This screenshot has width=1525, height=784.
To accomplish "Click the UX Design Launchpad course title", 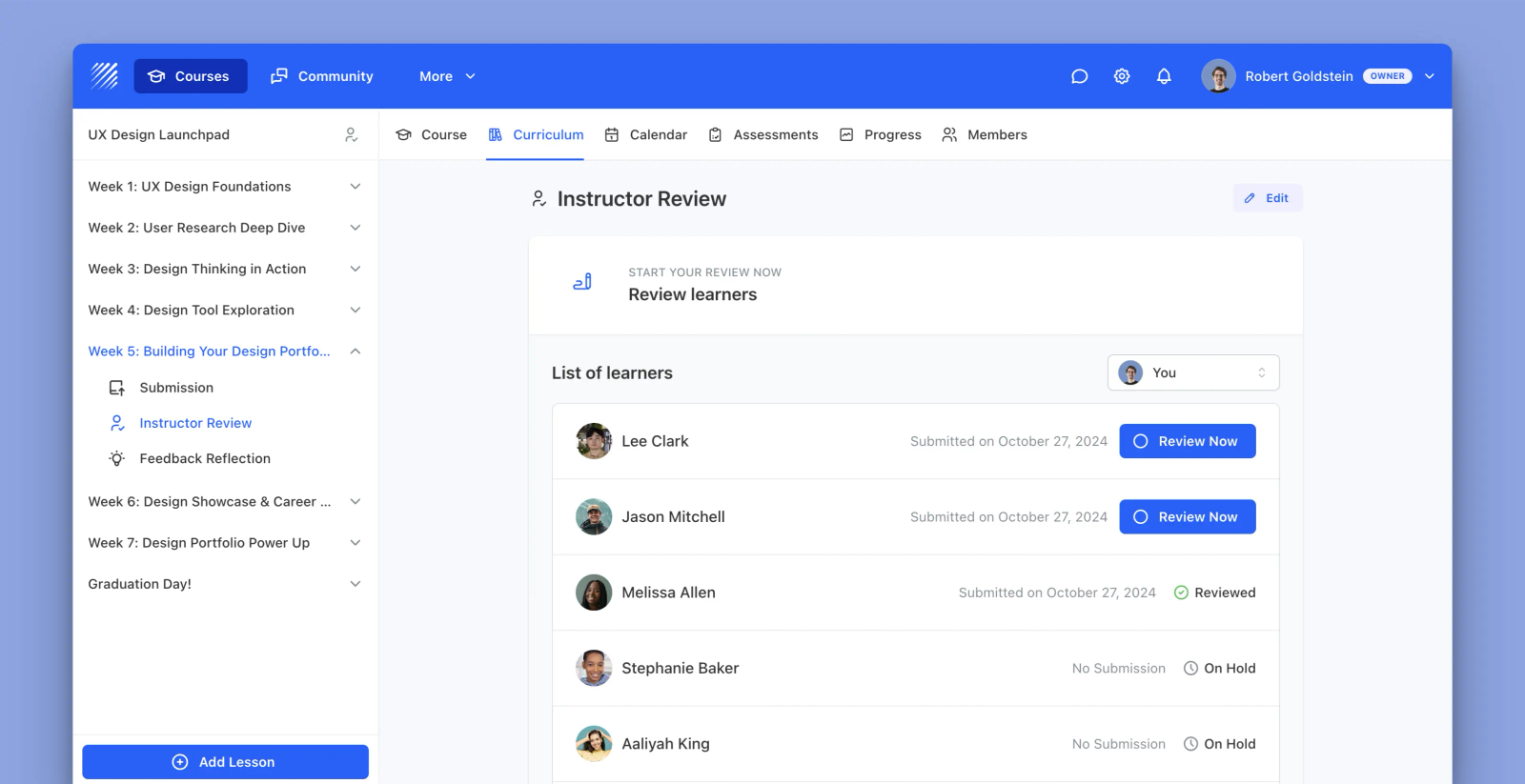I will [159, 134].
